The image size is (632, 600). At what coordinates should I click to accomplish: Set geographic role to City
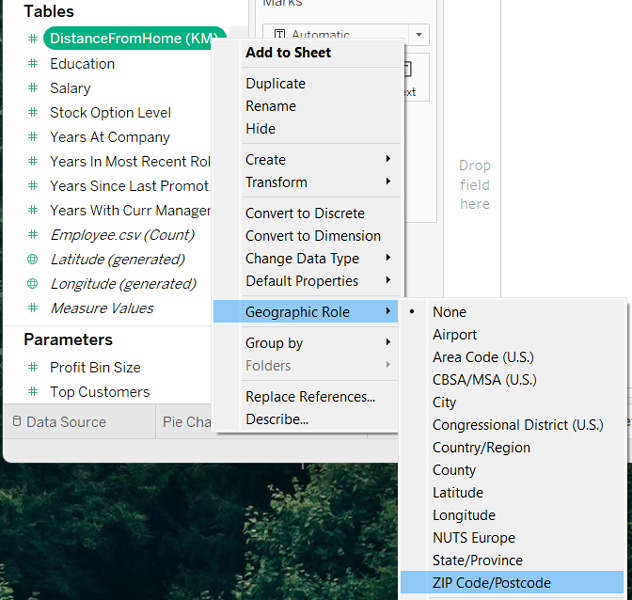click(x=444, y=402)
